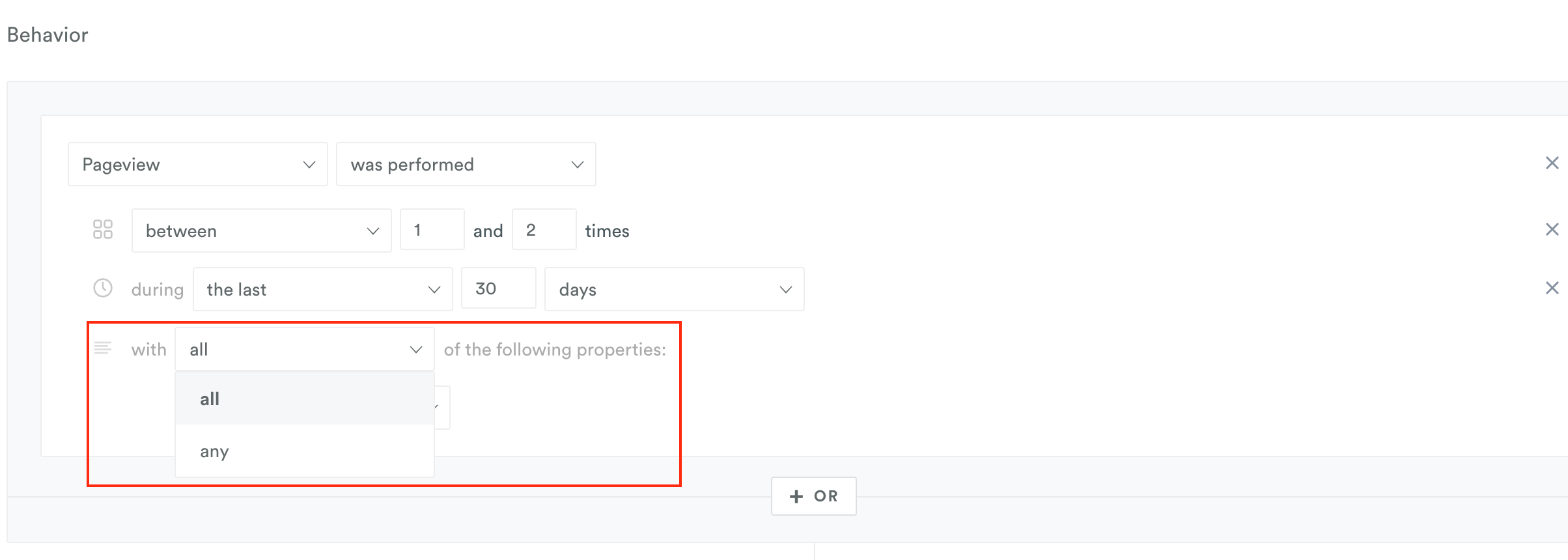This screenshot has height=560, width=1568.
Task: Delete the during time-range row
Action: pyautogui.click(x=1552, y=288)
